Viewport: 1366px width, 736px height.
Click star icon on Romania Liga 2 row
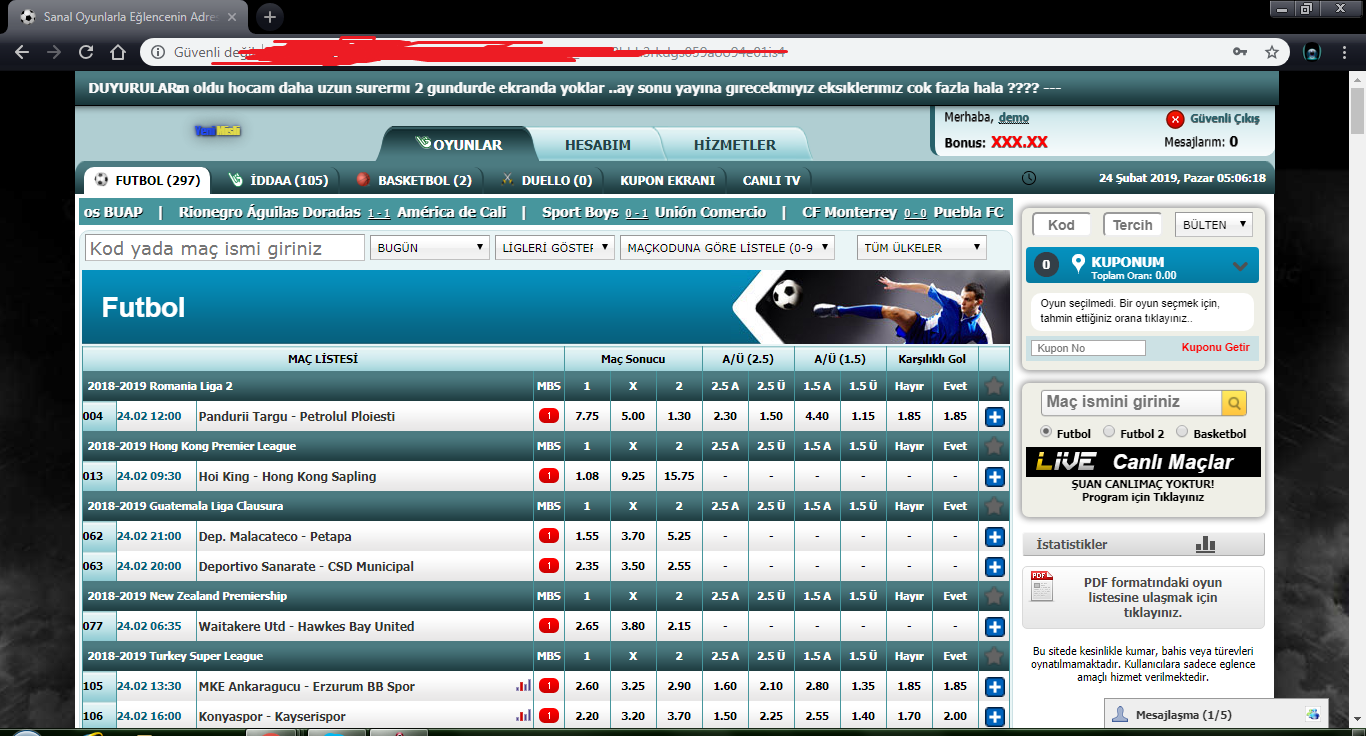pyautogui.click(x=993, y=386)
